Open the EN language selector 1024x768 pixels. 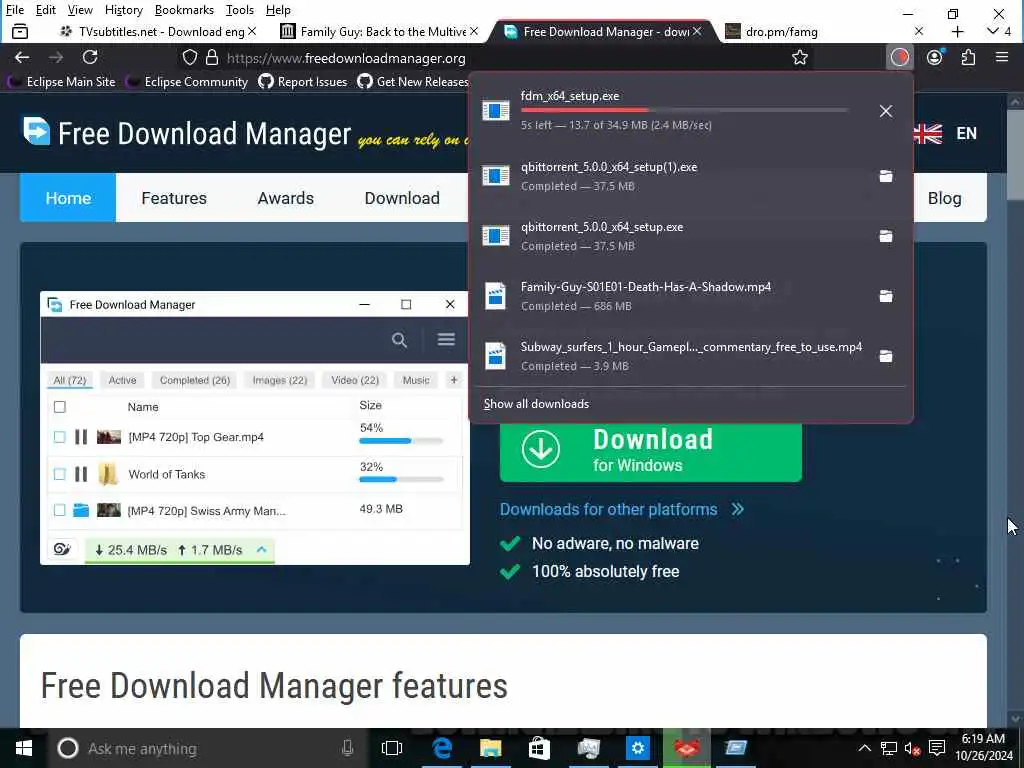966,133
